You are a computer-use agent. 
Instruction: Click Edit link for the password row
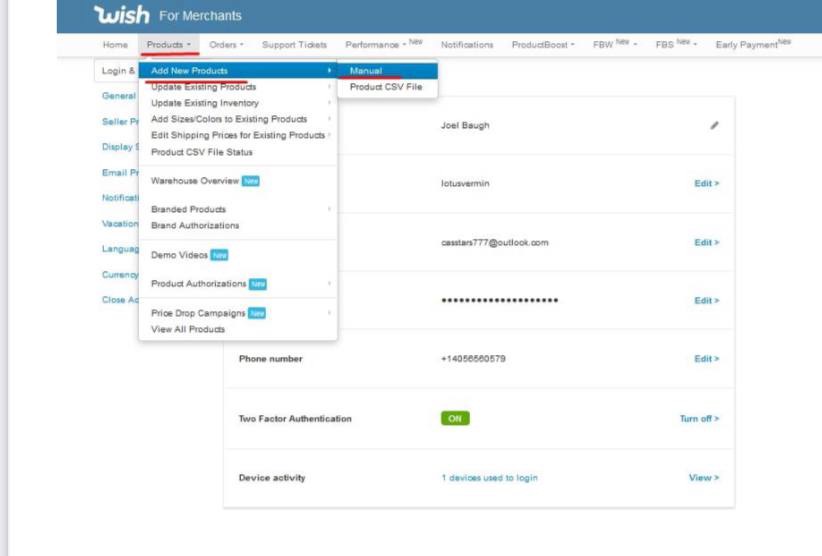[x=706, y=300]
